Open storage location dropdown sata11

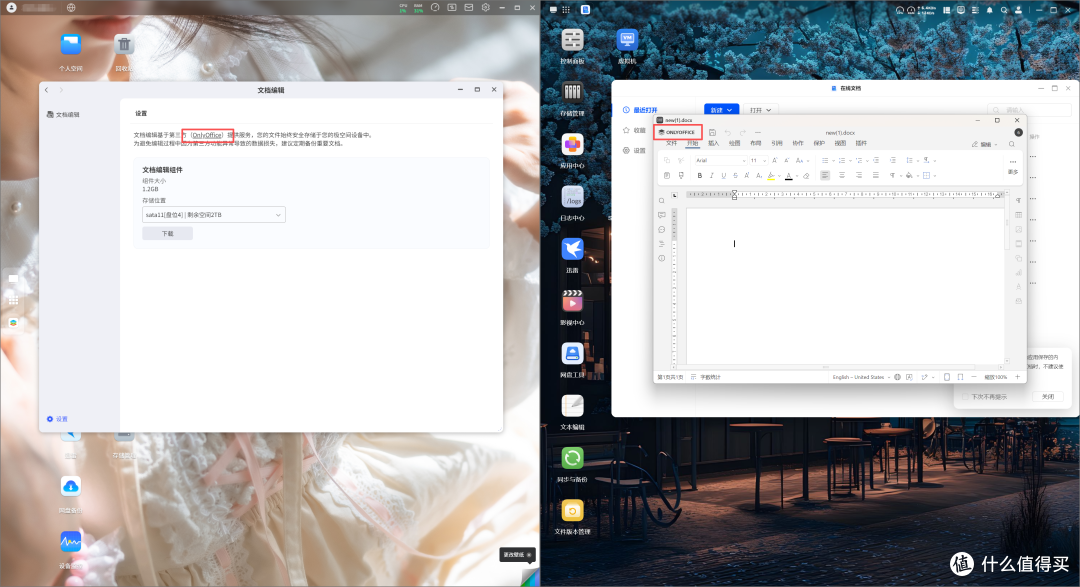click(214, 215)
